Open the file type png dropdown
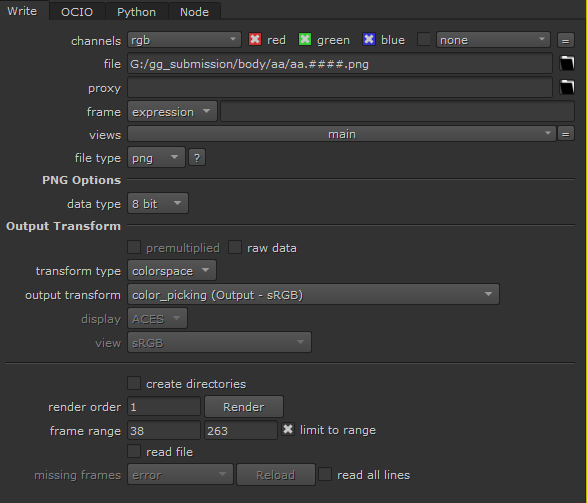The image size is (587, 503). (x=156, y=158)
